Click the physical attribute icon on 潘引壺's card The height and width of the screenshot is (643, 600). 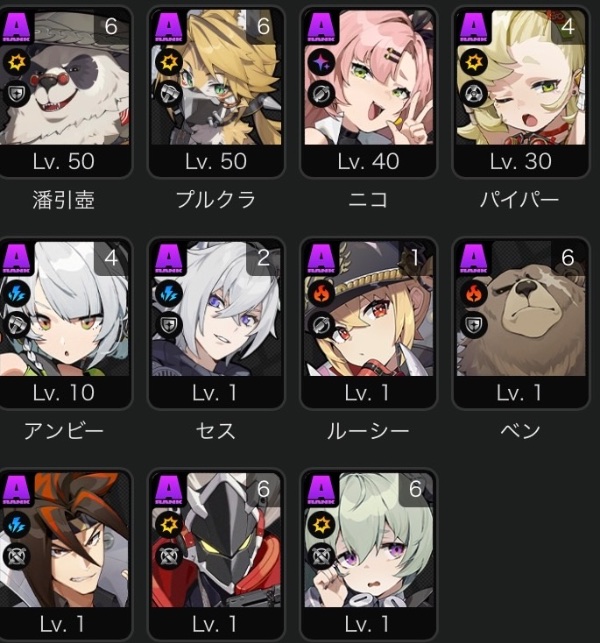(16, 62)
